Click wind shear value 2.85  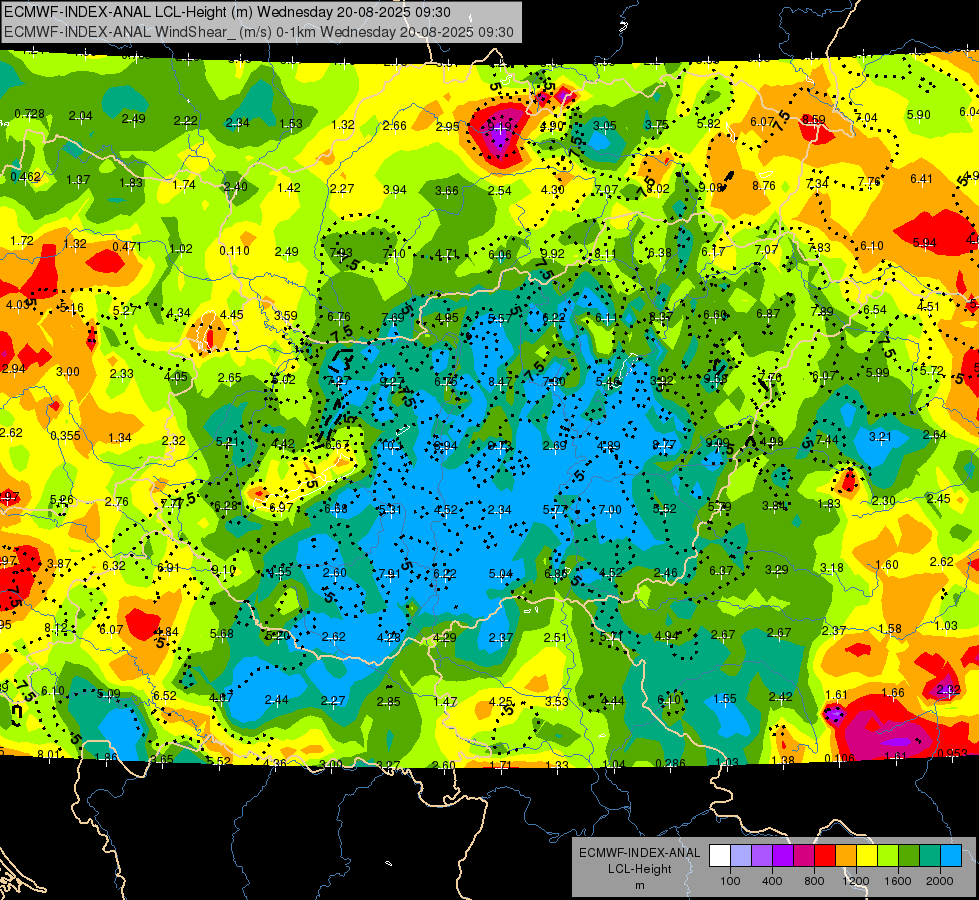point(388,701)
